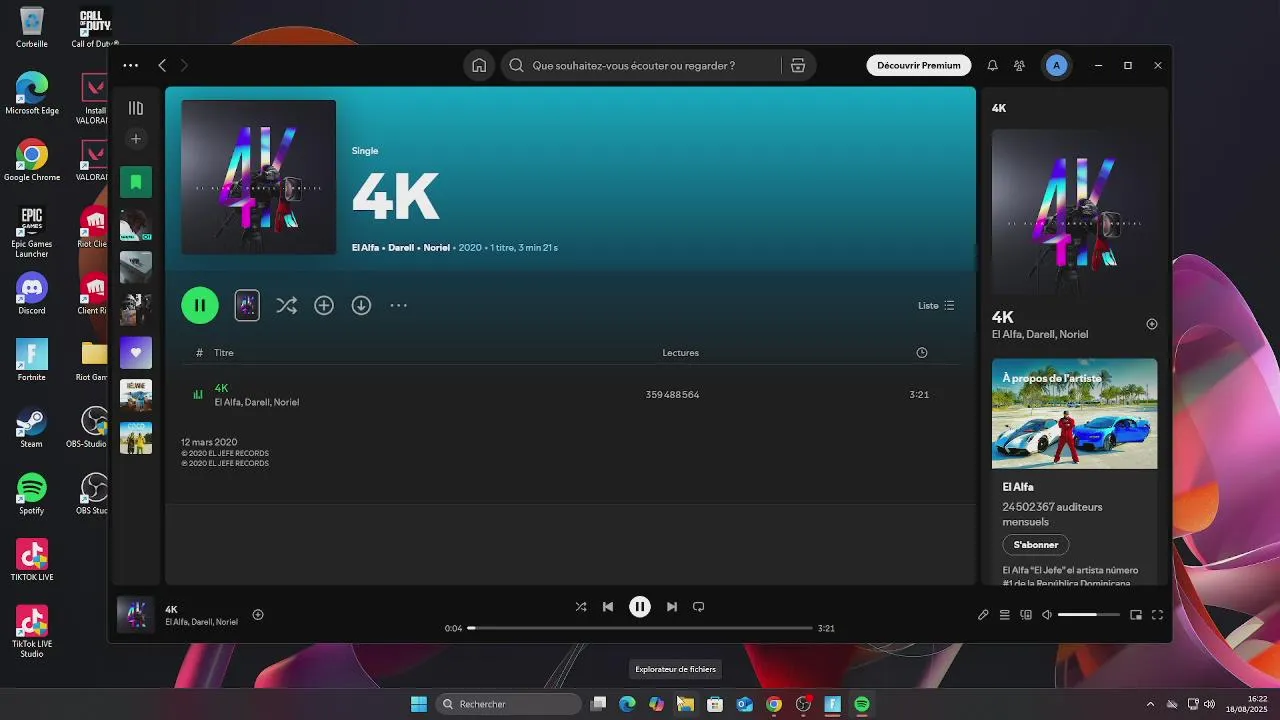Open green bookmark item in library
This screenshot has height=720, width=1280.
coord(136,182)
